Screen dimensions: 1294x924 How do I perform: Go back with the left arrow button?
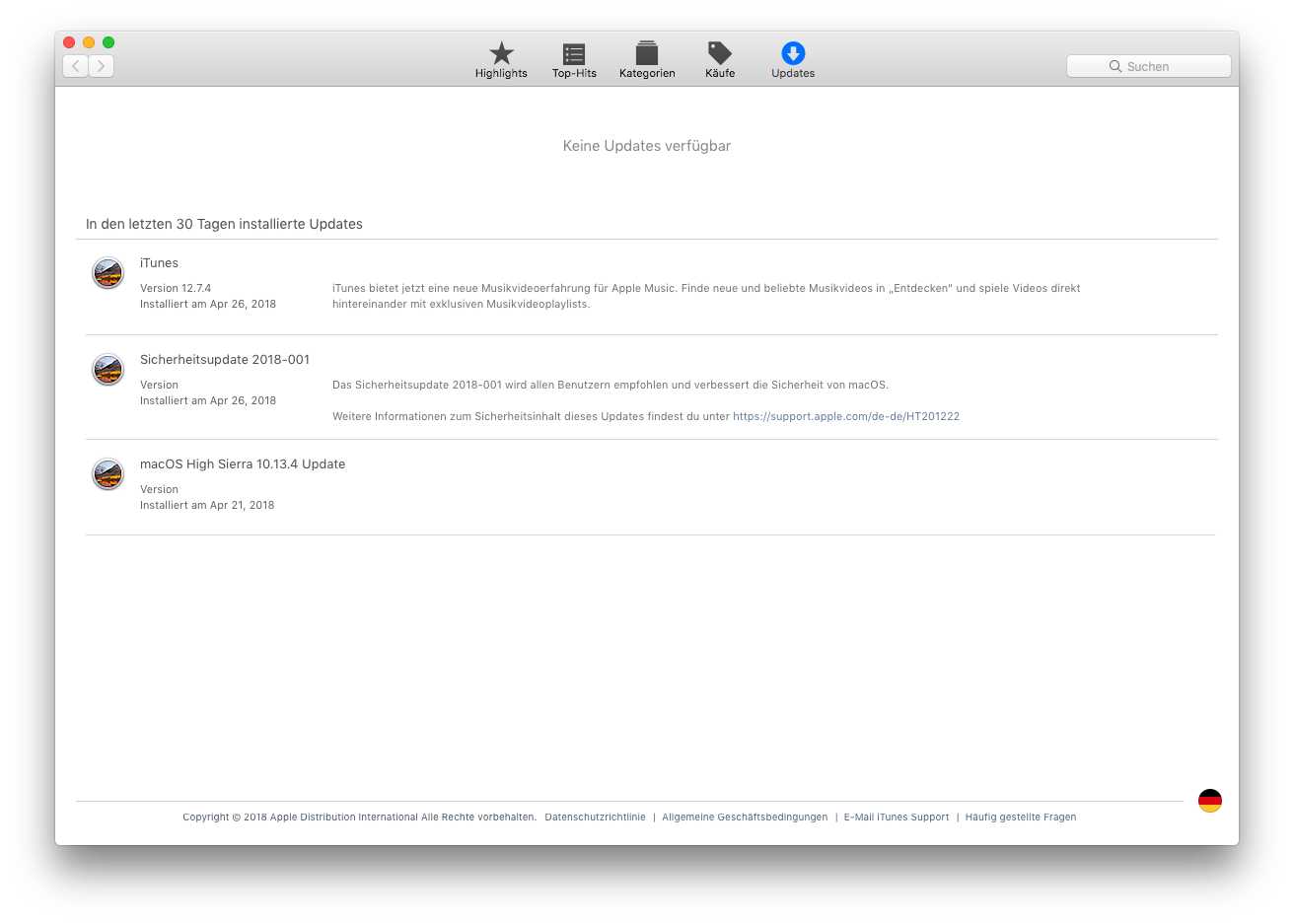pos(76,66)
